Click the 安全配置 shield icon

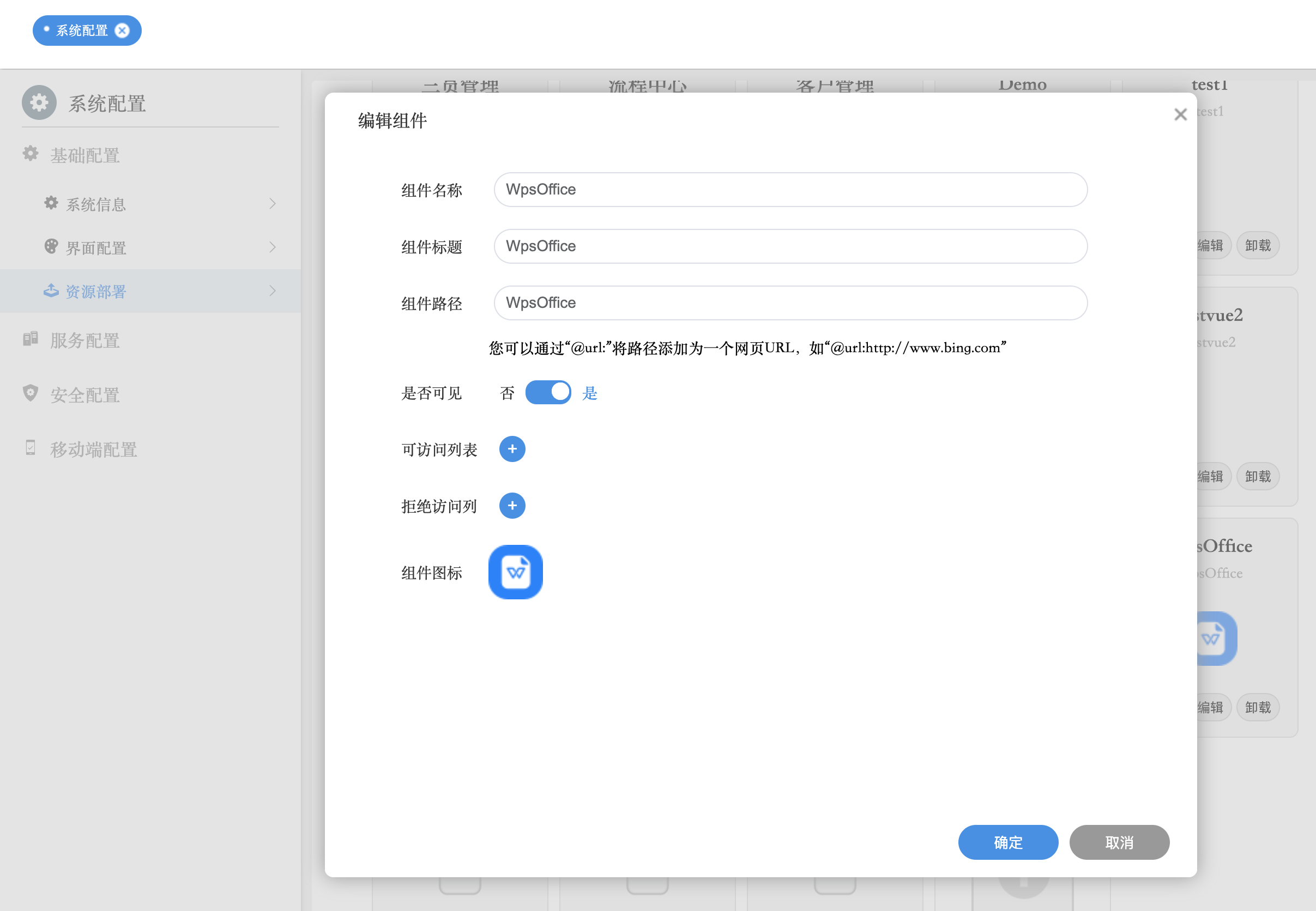click(x=31, y=393)
